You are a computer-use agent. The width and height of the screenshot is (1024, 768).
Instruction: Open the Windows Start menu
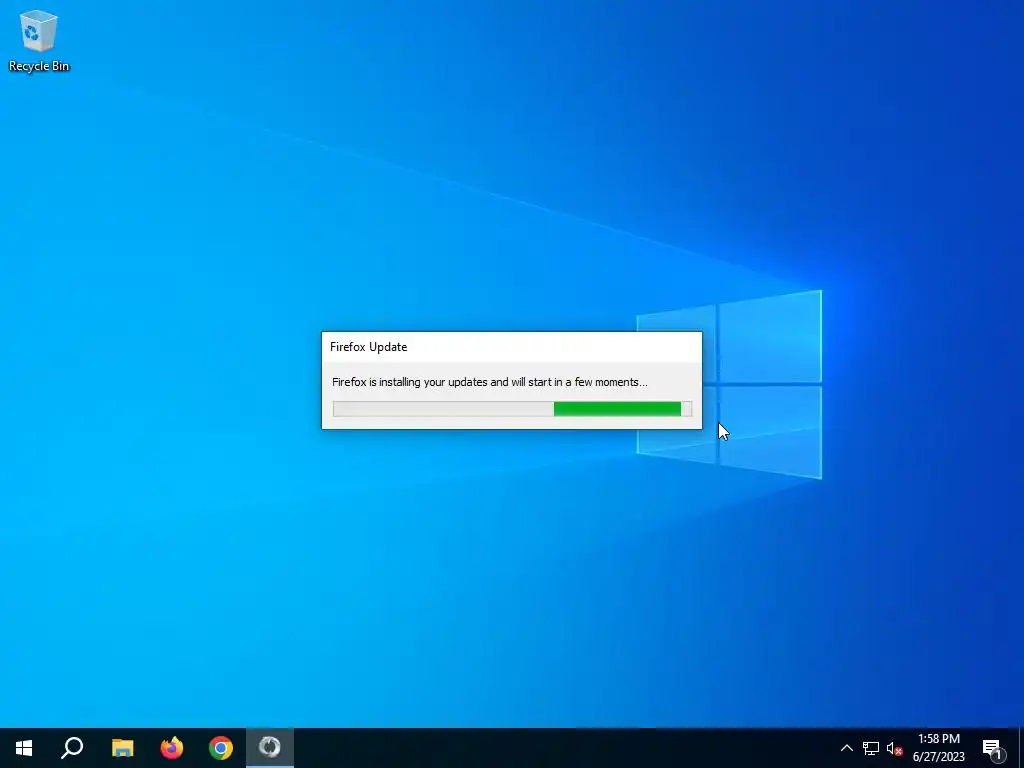(24, 748)
